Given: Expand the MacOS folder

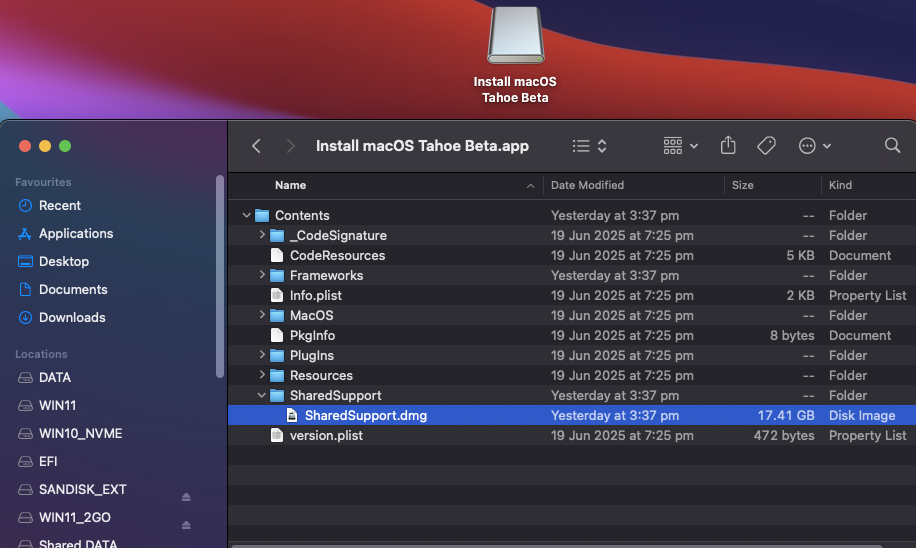Looking at the screenshot, I should tap(262, 315).
